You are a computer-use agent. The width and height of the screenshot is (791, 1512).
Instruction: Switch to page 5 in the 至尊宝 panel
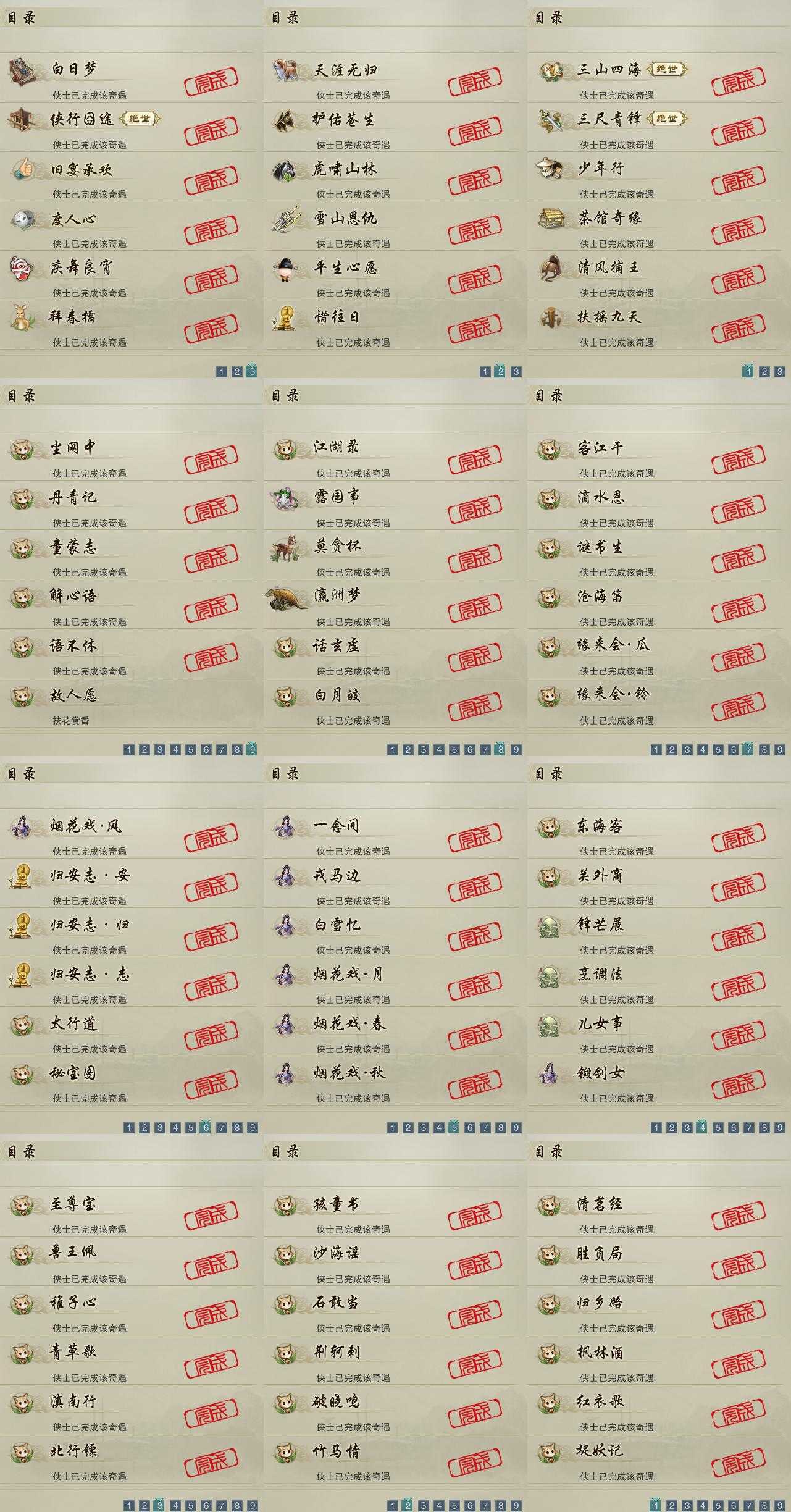[191, 1506]
